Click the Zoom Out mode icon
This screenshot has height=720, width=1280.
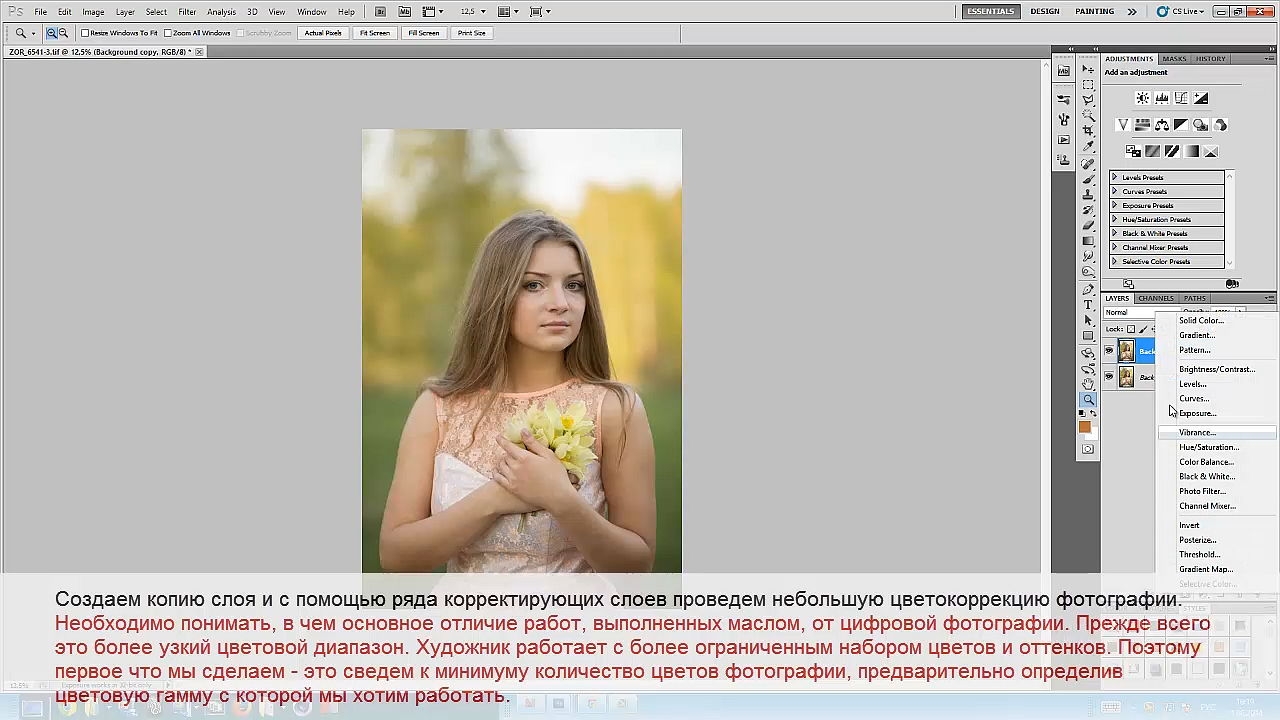(63, 33)
